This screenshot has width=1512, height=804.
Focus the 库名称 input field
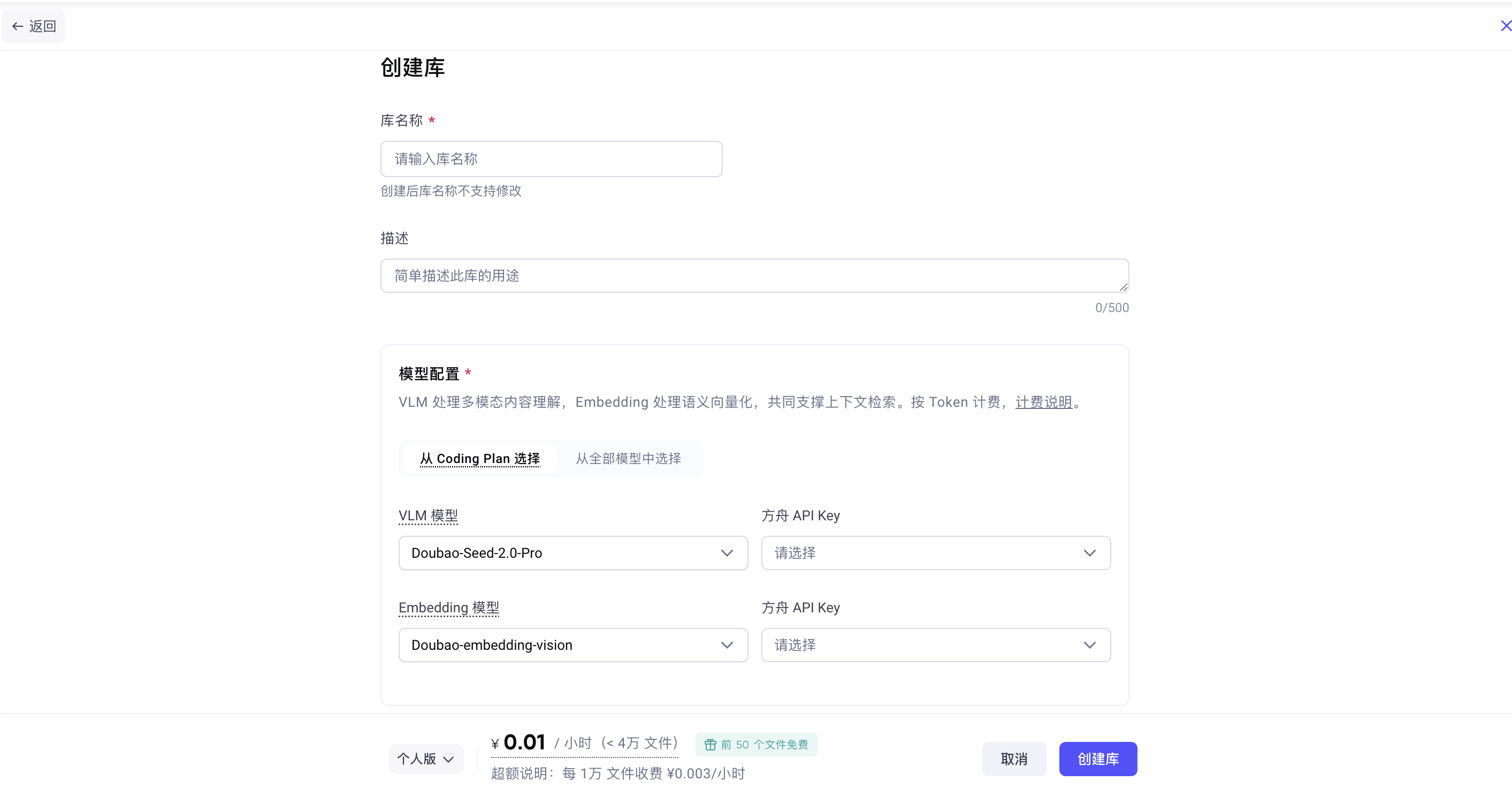(551, 159)
